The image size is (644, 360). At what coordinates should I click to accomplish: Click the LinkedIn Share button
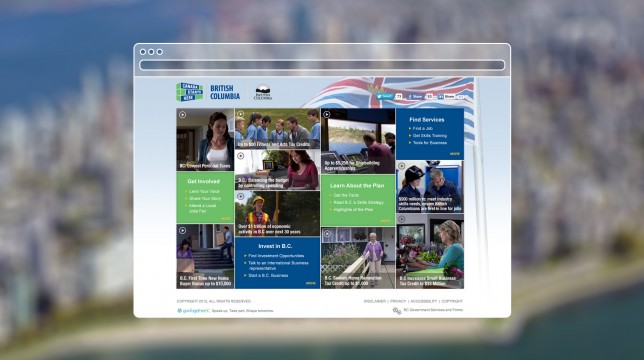[446, 96]
